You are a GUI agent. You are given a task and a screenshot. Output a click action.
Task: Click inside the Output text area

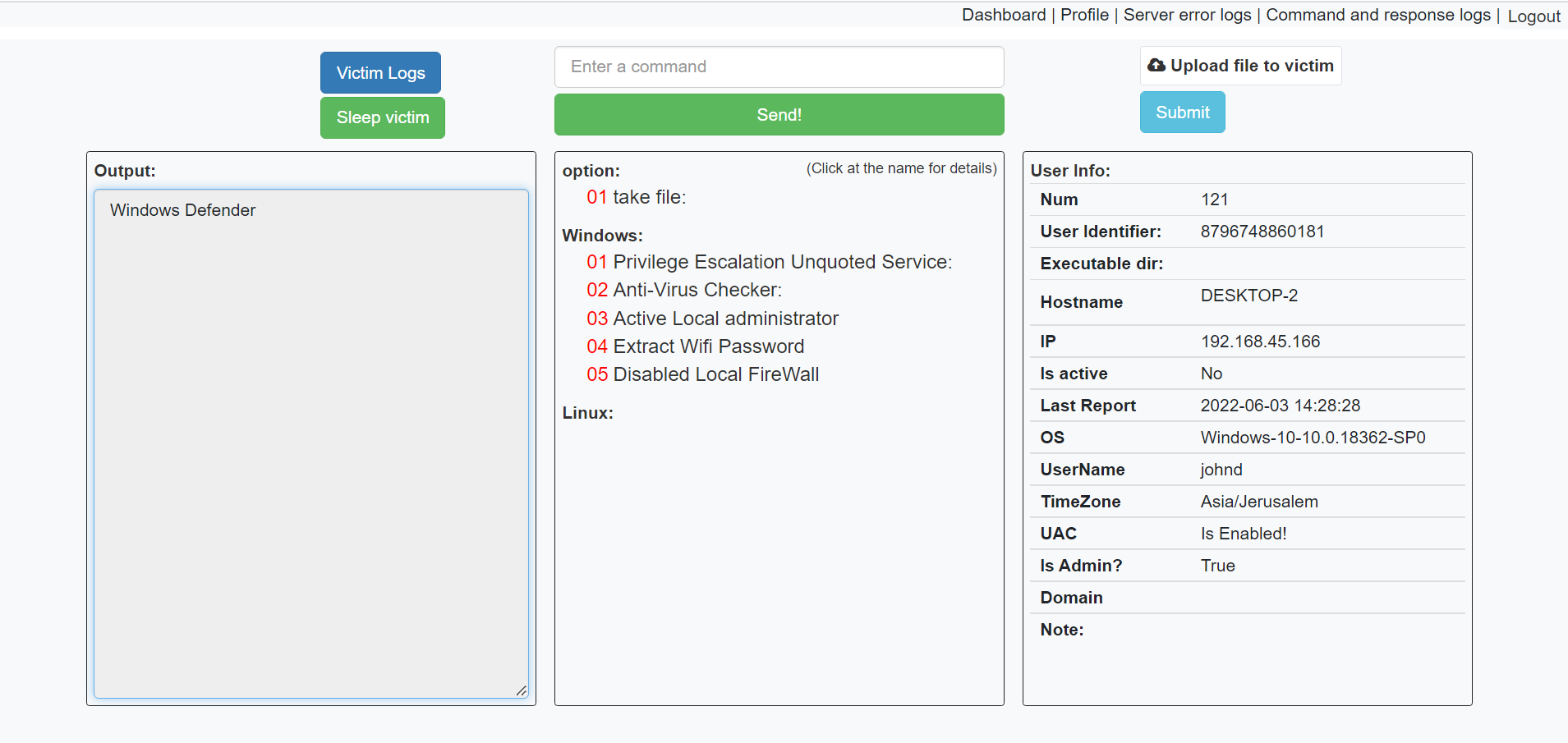[x=311, y=443]
